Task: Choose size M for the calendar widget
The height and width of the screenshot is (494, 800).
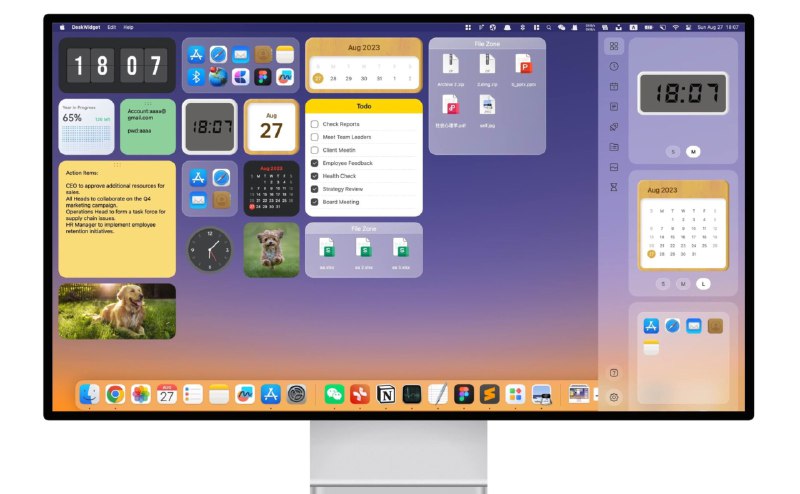Action: [683, 284]
